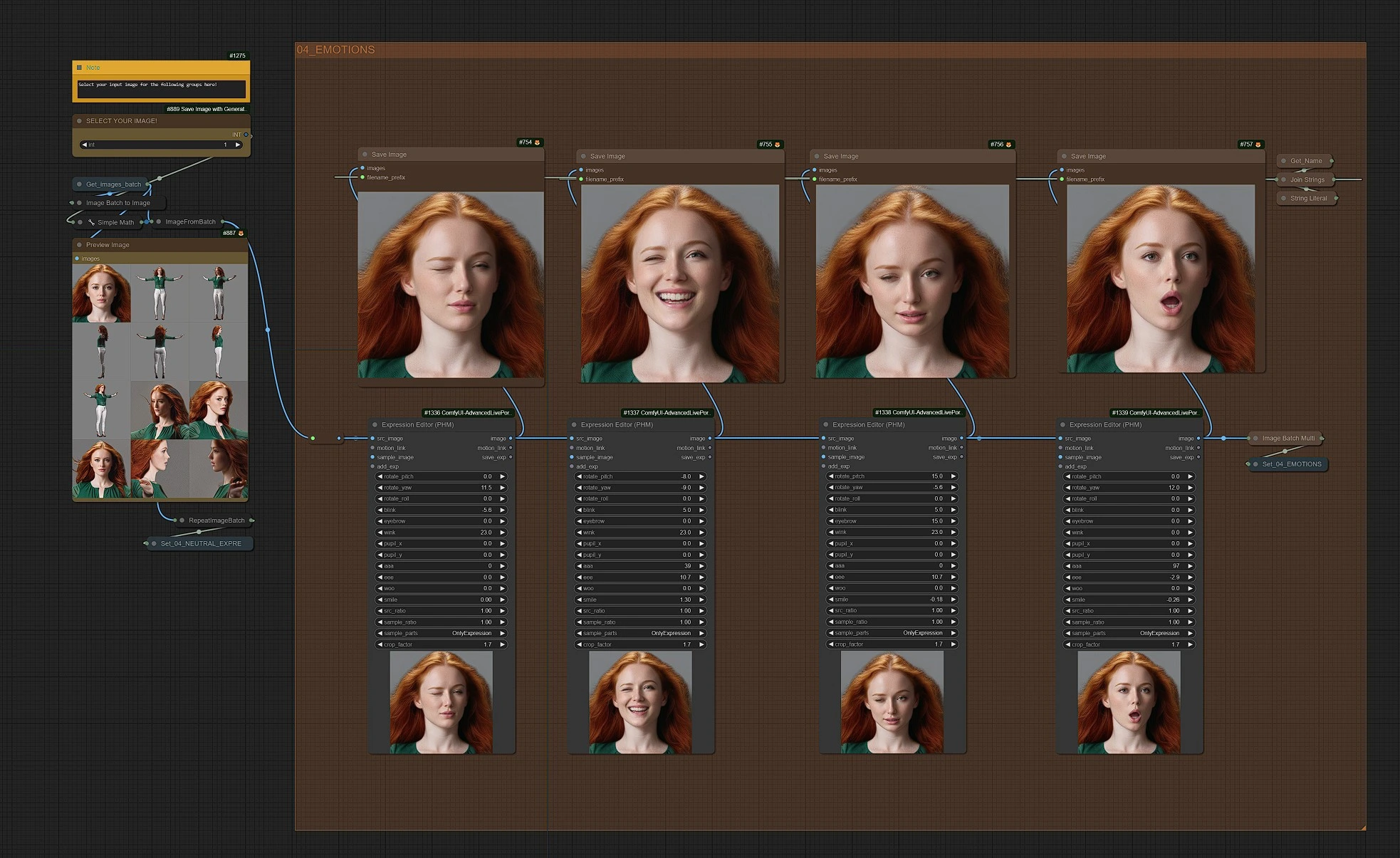Click the surprised face output in Save Image #757

pos(1161,278)
